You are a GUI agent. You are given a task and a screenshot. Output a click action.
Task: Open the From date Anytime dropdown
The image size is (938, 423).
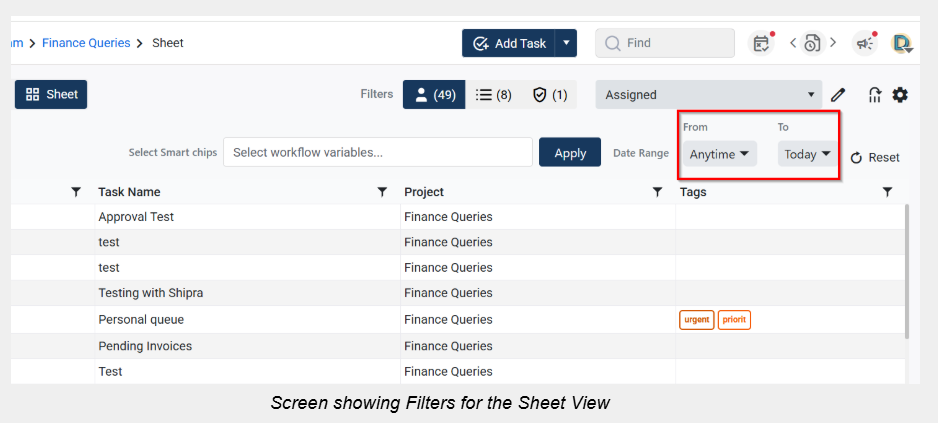coord(719,154)
